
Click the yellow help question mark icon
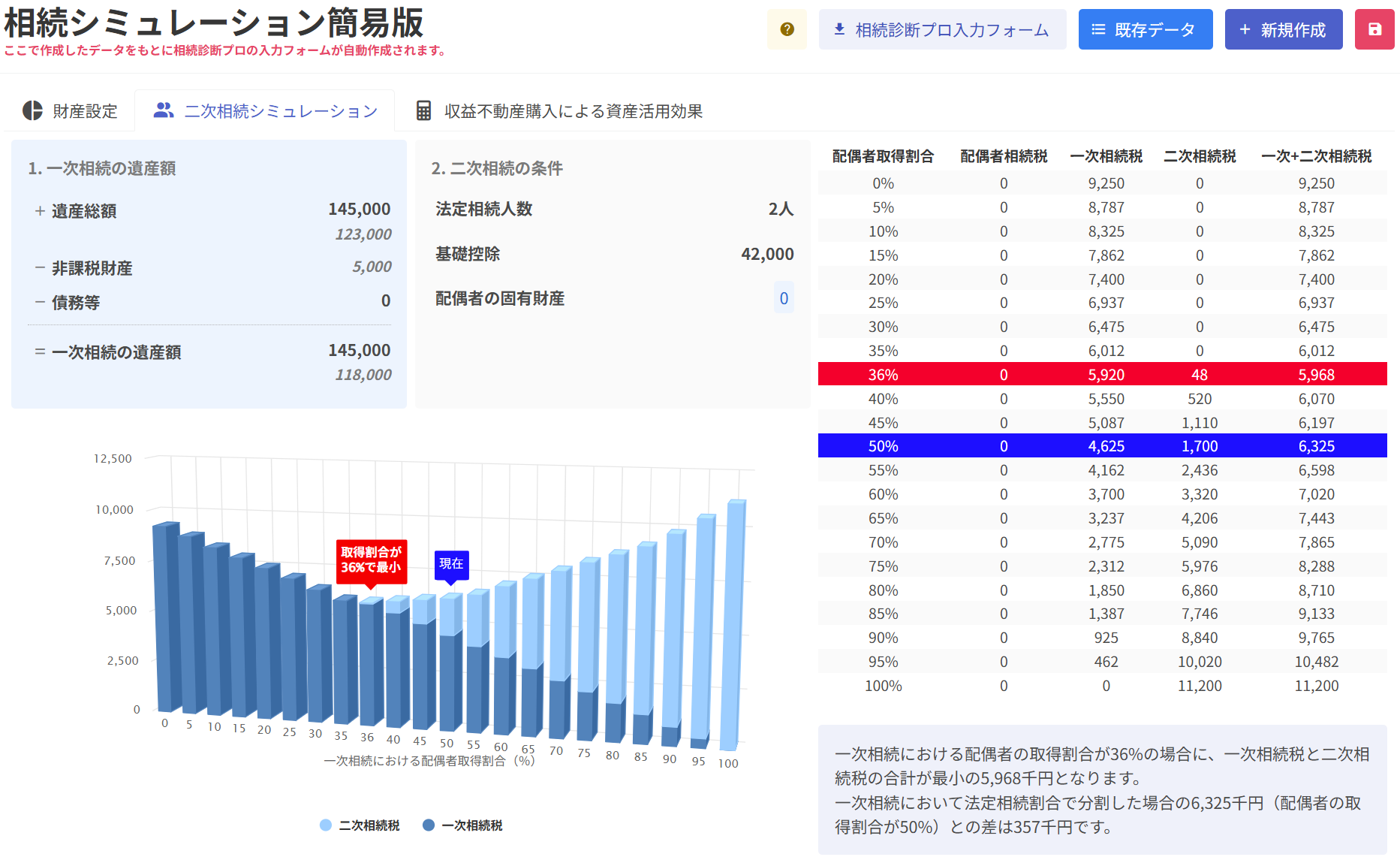pyautogui.click(x=787, y=29)
